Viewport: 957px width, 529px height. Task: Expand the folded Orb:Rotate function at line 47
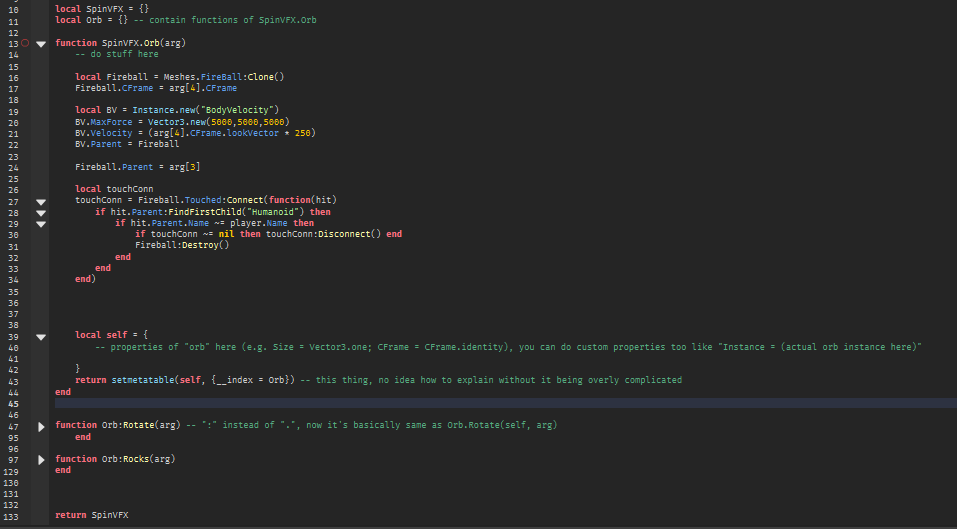(x=41, y=426)
